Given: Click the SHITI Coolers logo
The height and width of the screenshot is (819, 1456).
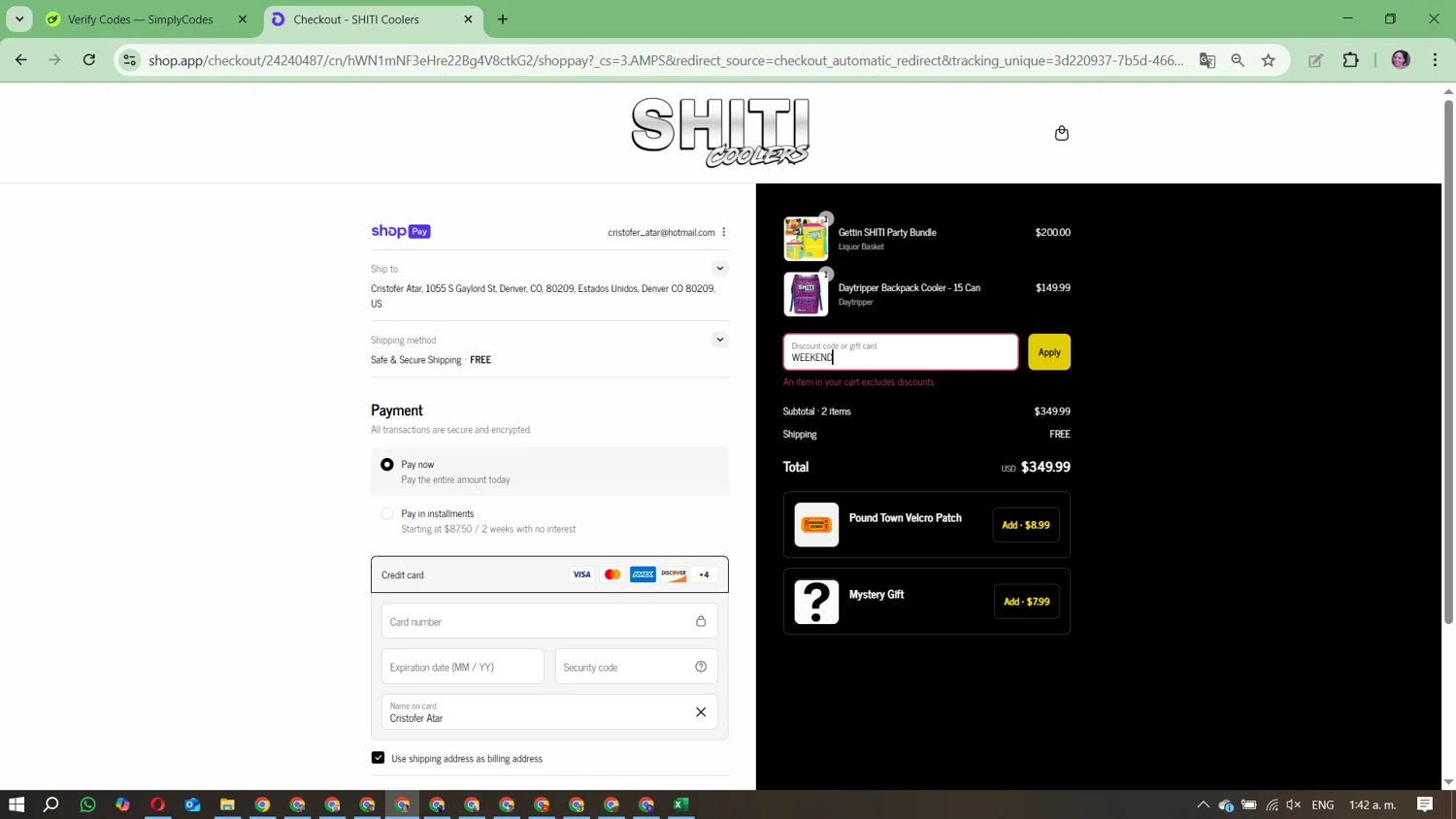Looking at the screenshot, I should point(720,132).
